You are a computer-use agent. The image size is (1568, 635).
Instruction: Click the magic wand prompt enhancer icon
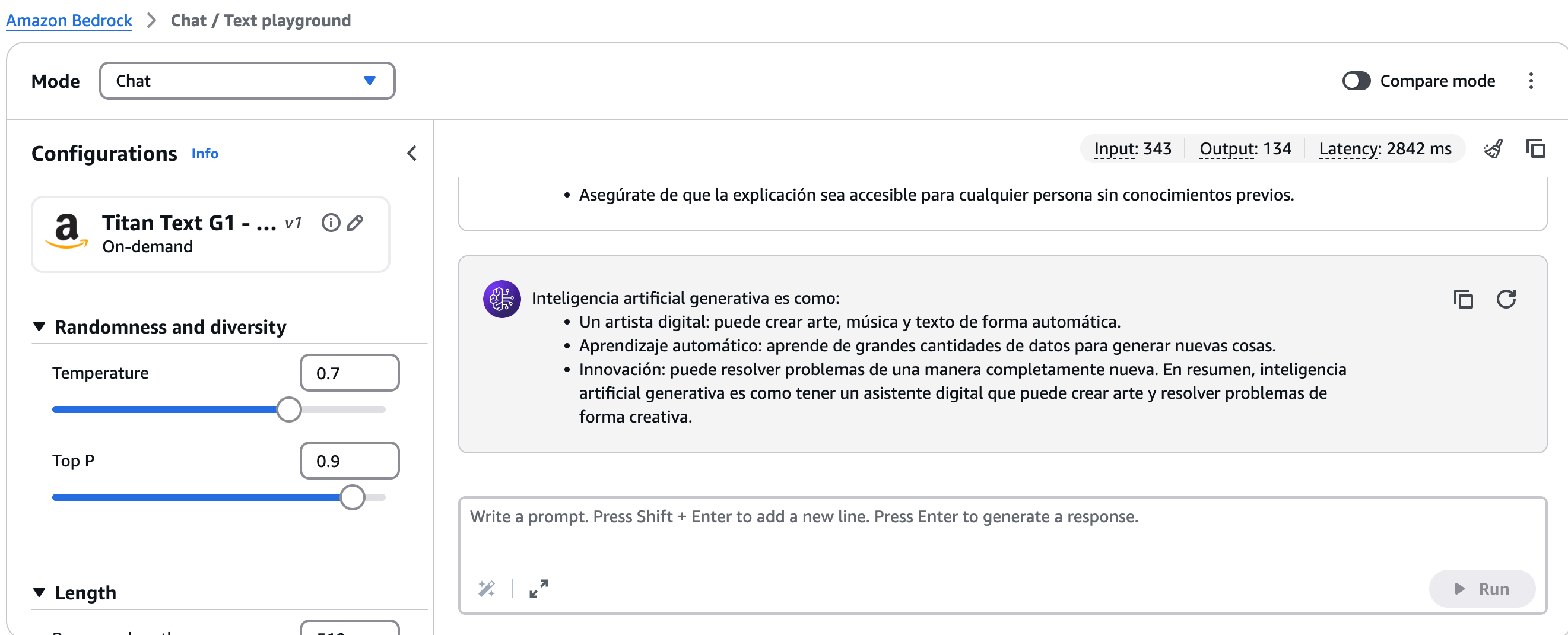tap(486, 588)
